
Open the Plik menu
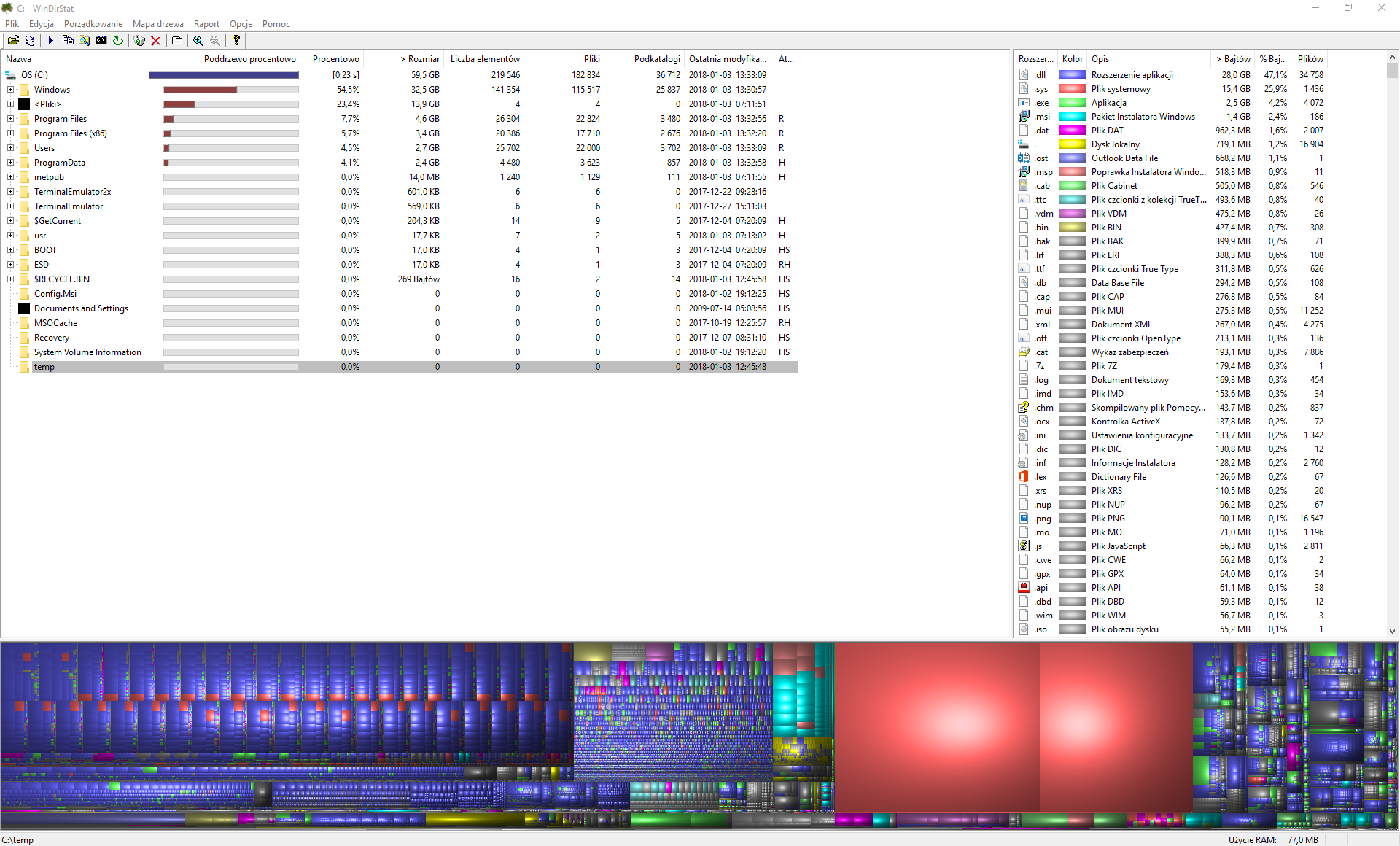pos(12,24)
